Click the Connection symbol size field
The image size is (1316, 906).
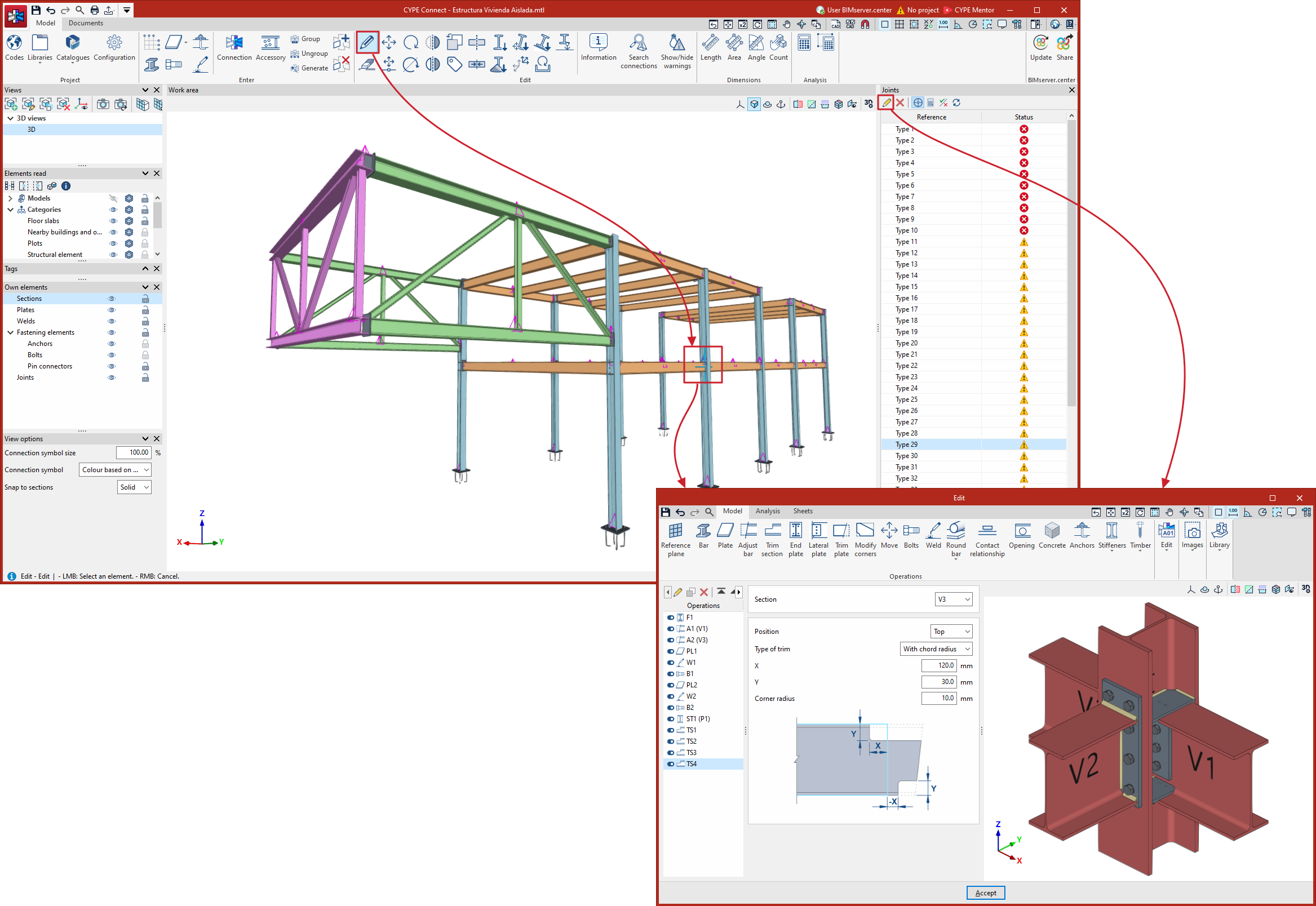pos(134,453)
